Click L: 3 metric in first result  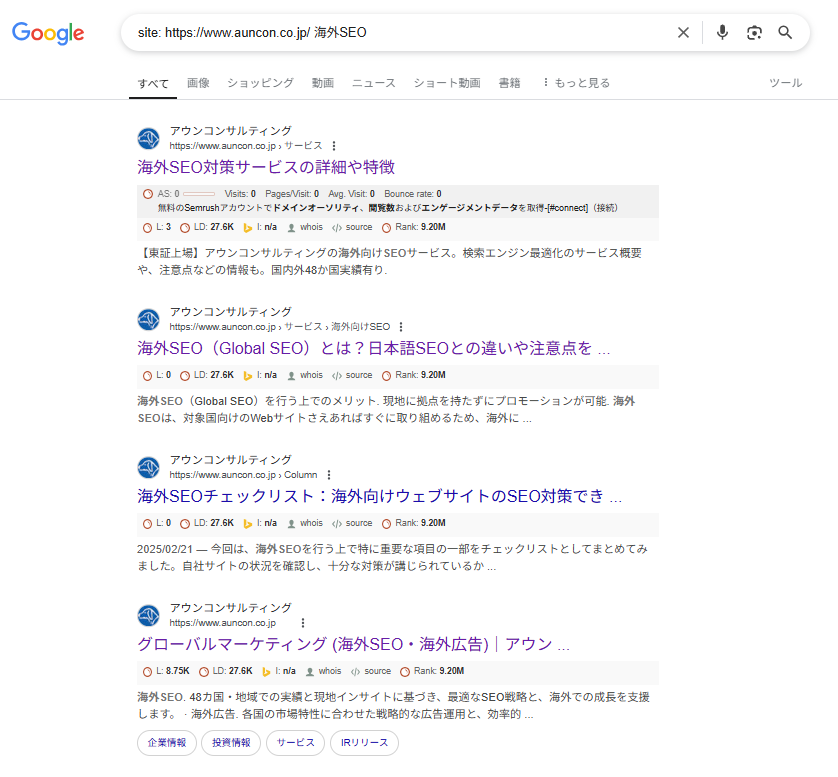pyautogui.click(x=157, y=227)
